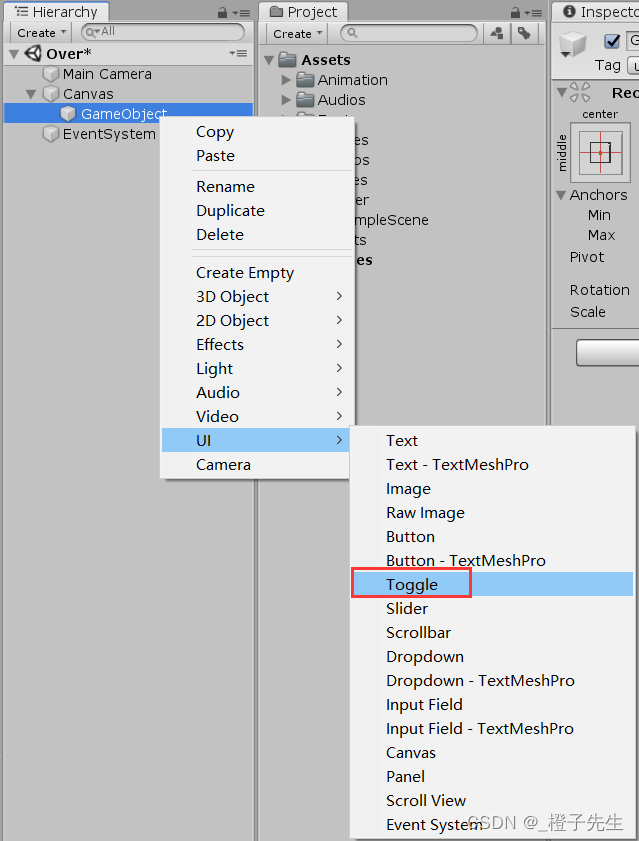
Task: Toggle the GameObject active checkbox in Inspector
Action: pyautogui.click(x=612, y=40)
